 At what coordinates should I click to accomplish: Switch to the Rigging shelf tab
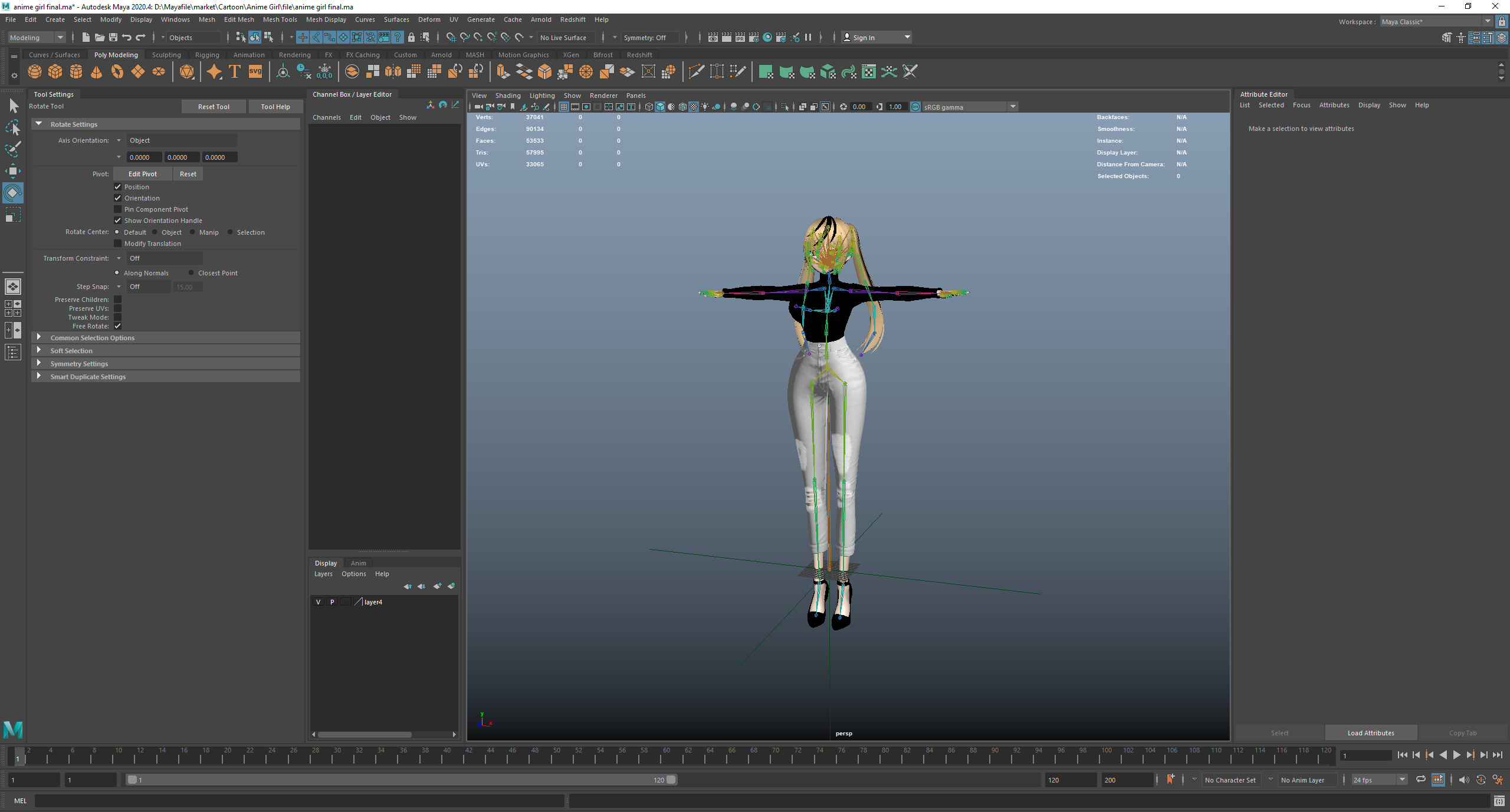pos(207,55)
